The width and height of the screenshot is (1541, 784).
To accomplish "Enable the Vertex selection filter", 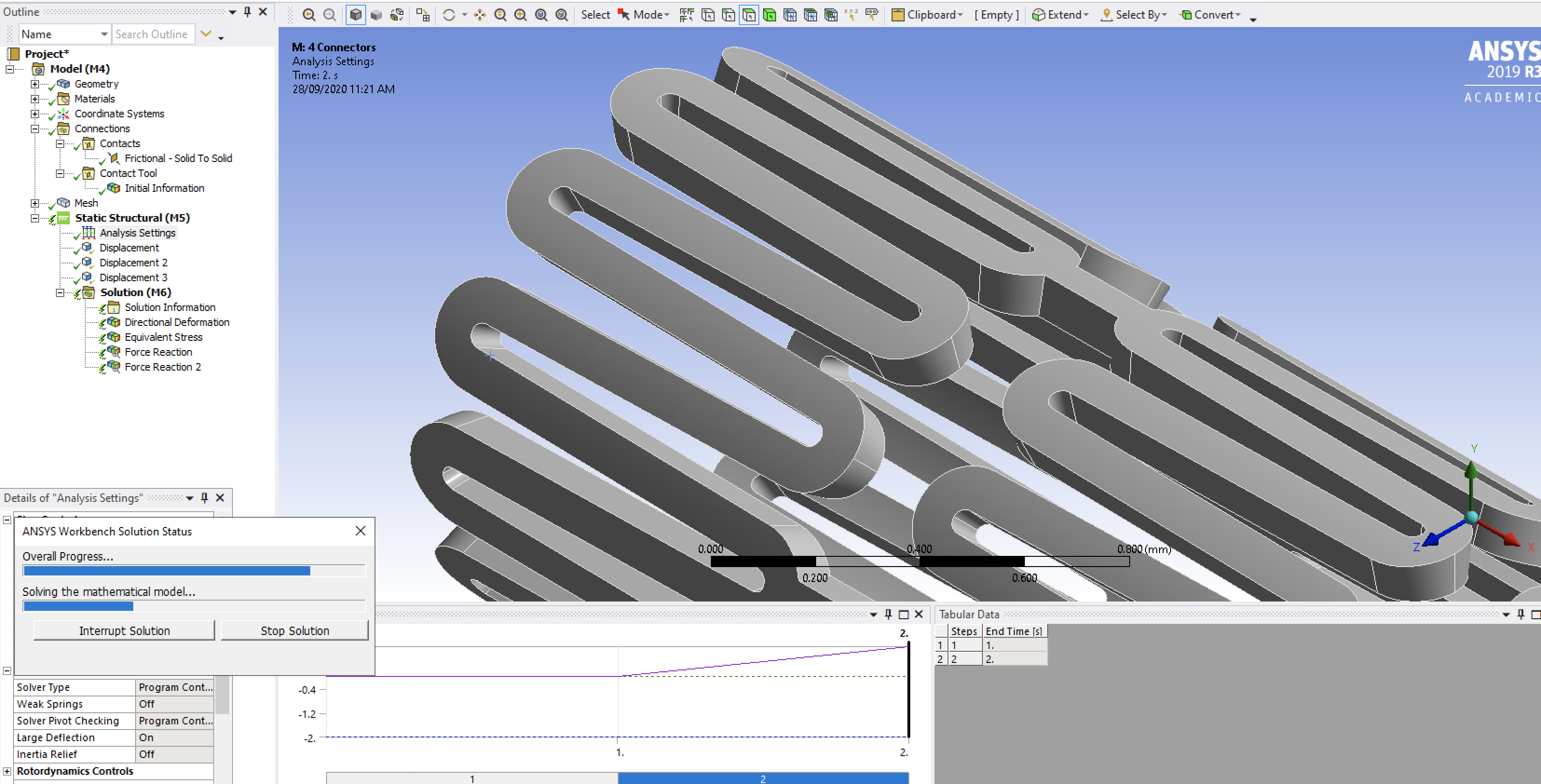I will [708, 15].
